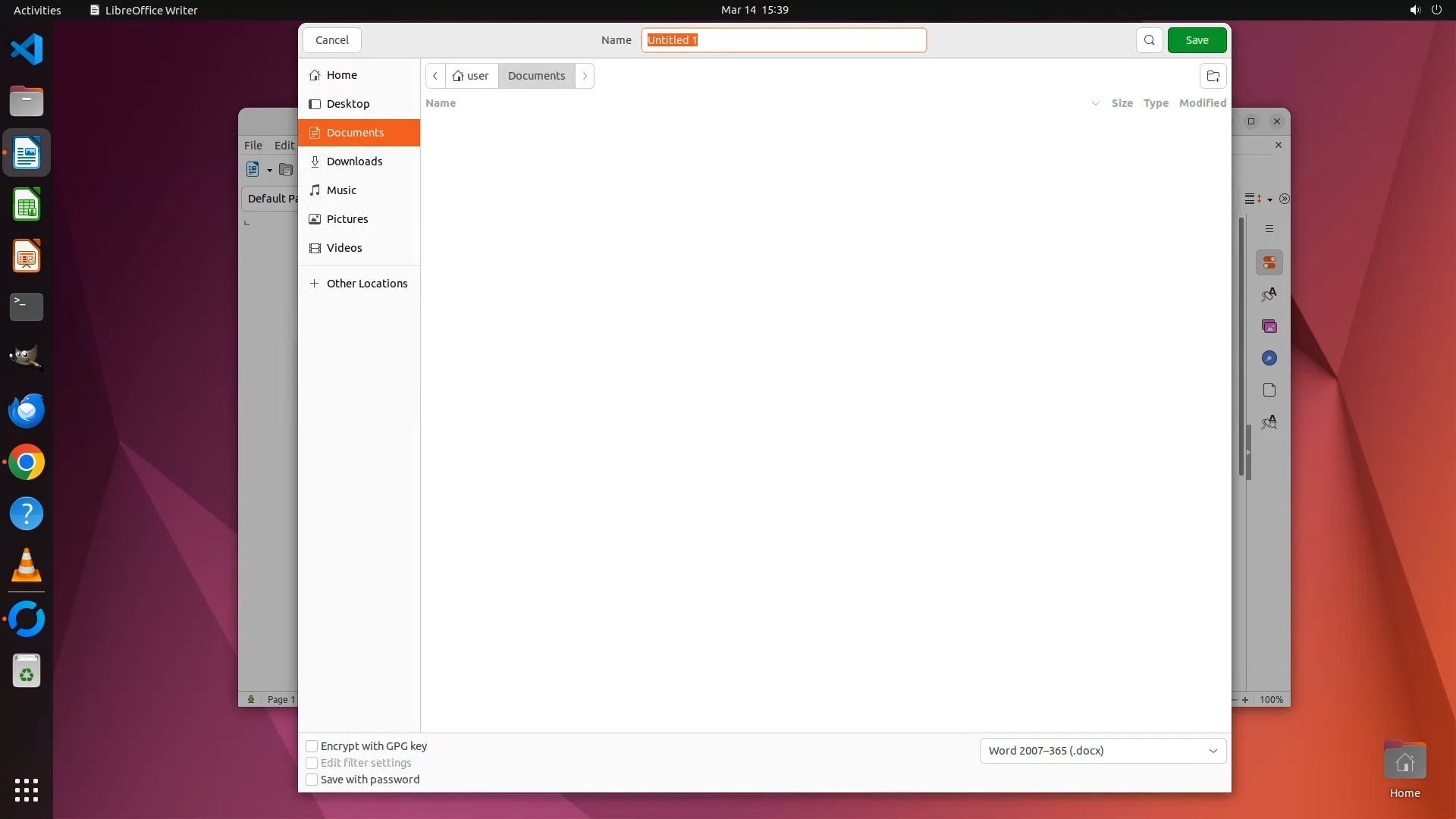Click the sort arrow in the Name column header
Image resolution: width=1456 pixels, height=819 pixels.
1095,103
